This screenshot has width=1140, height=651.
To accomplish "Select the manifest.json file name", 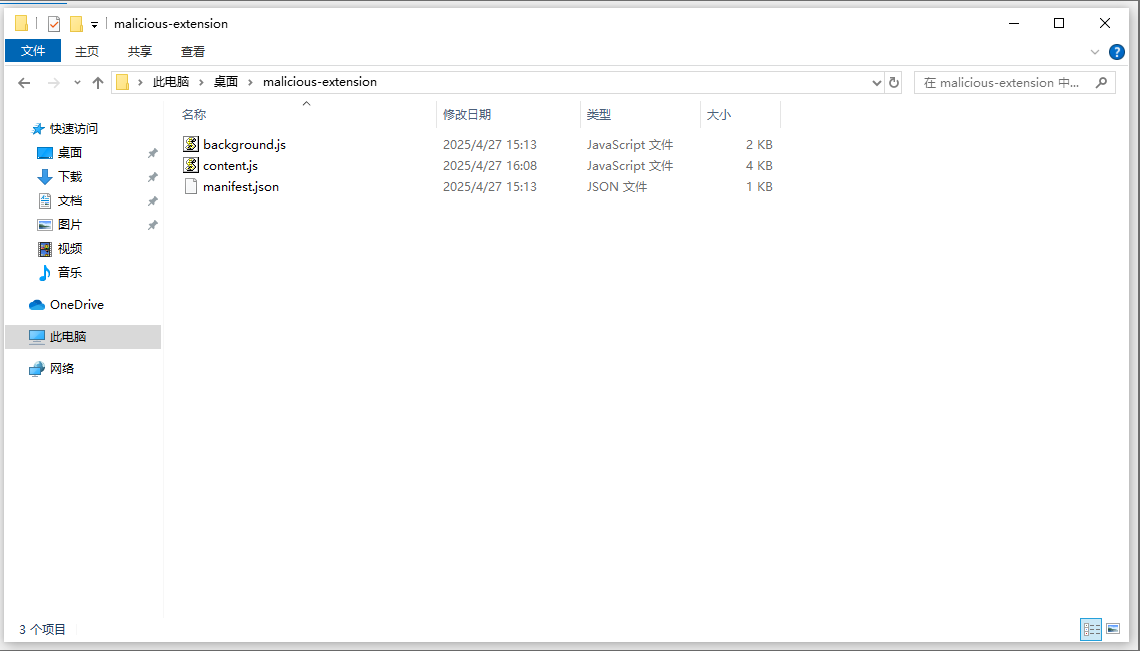I will tap(241, 187).
